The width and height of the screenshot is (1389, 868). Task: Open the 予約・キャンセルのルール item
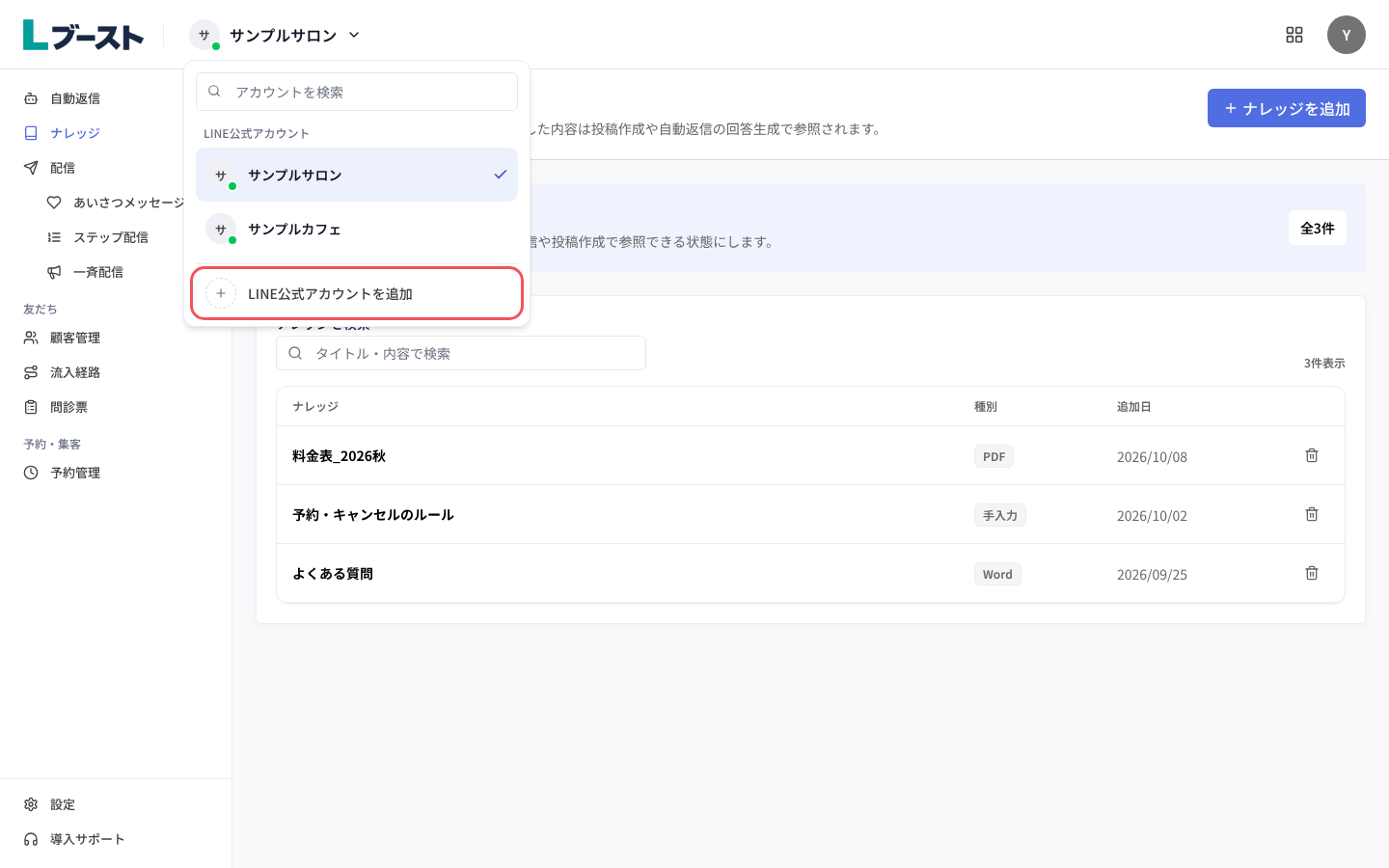[372, 515]
